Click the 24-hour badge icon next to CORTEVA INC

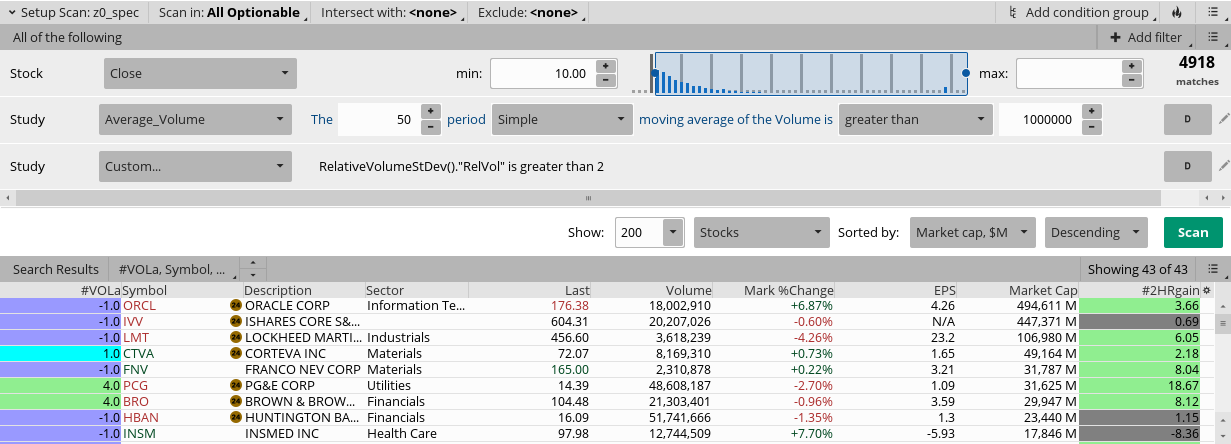click(x=236, y=354)
